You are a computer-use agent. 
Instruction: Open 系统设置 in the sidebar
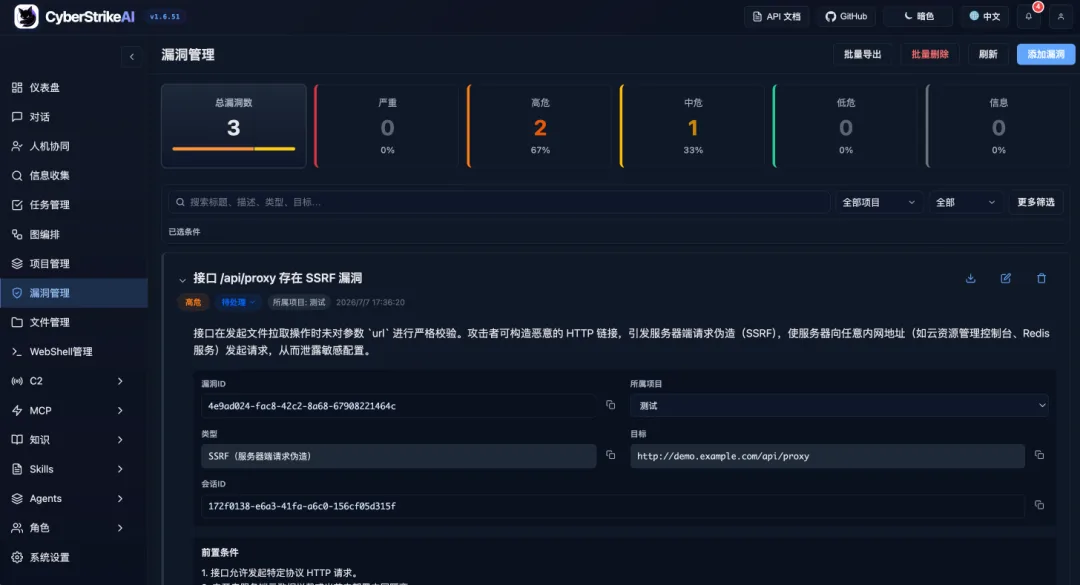[x=74, y=557]
